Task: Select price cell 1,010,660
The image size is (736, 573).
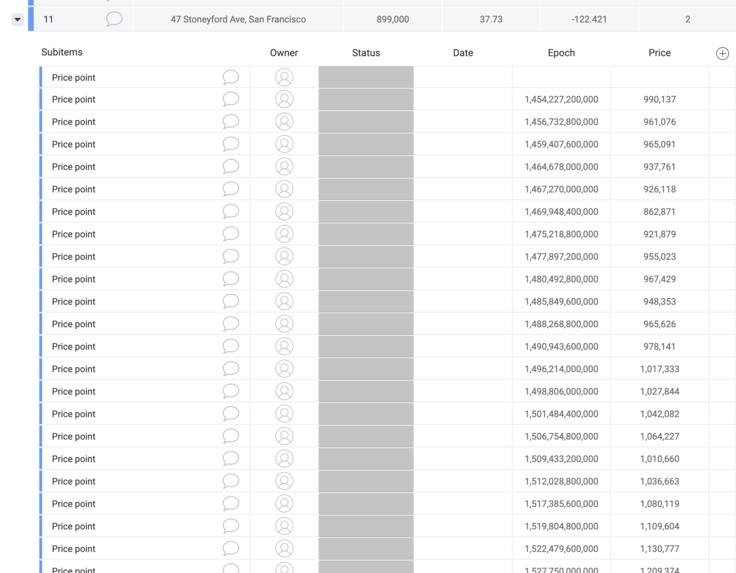Action: (x=659, y=459)
